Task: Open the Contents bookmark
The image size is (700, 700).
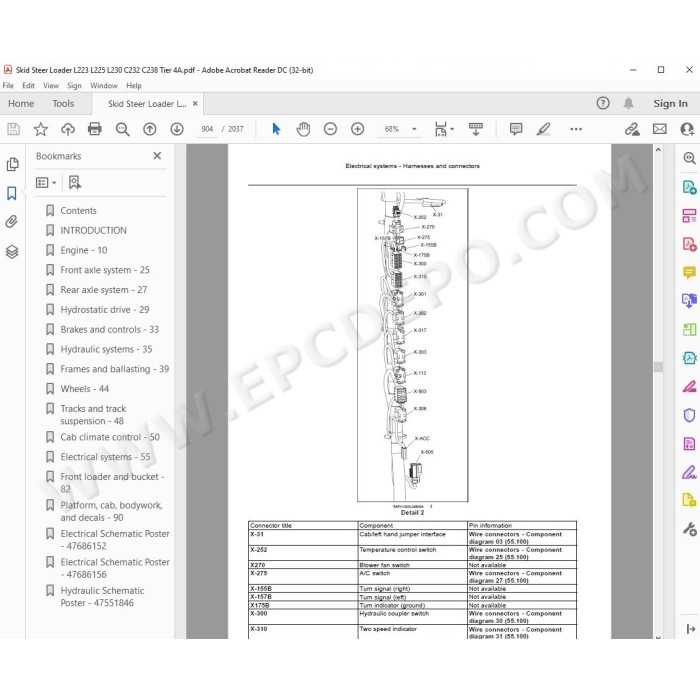Action: pos(79,211)
